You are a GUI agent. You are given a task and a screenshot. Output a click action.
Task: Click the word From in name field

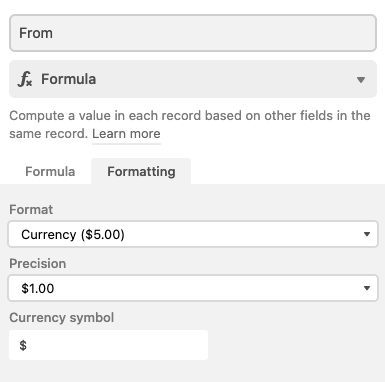[x=36, y=33]
